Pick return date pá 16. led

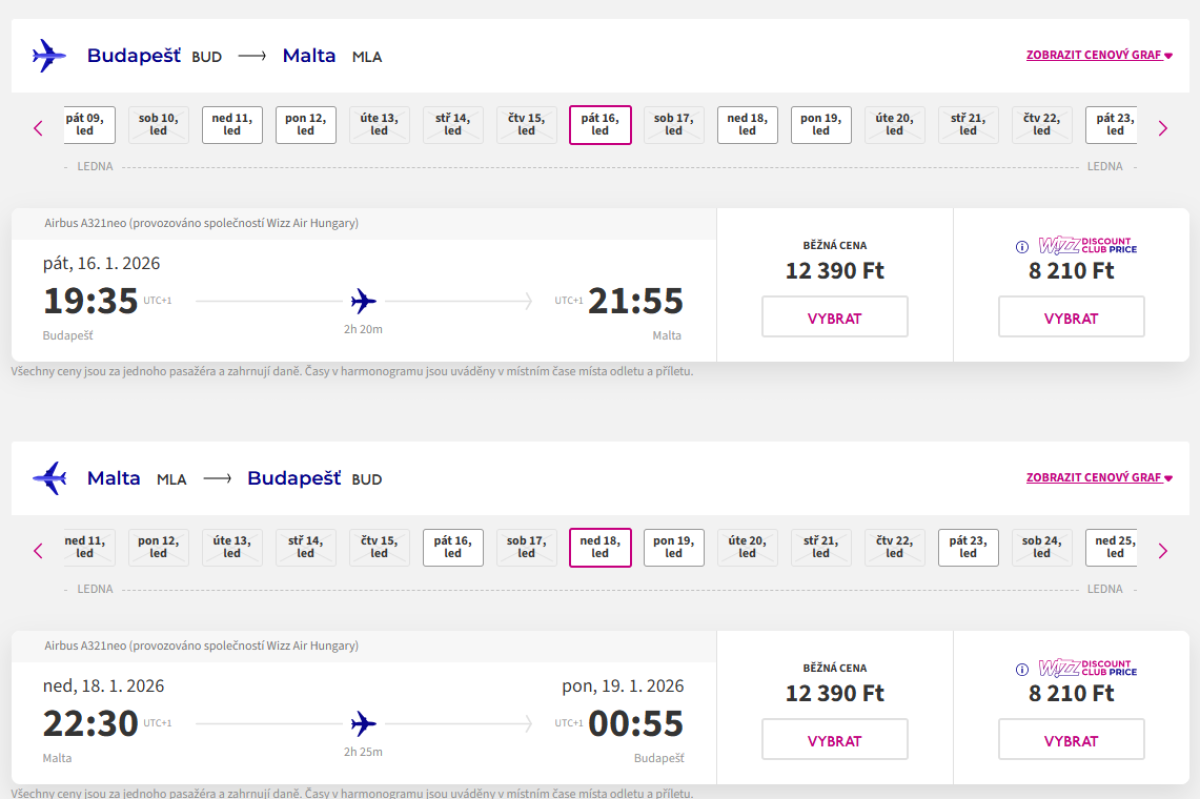[x=453, y=547]
